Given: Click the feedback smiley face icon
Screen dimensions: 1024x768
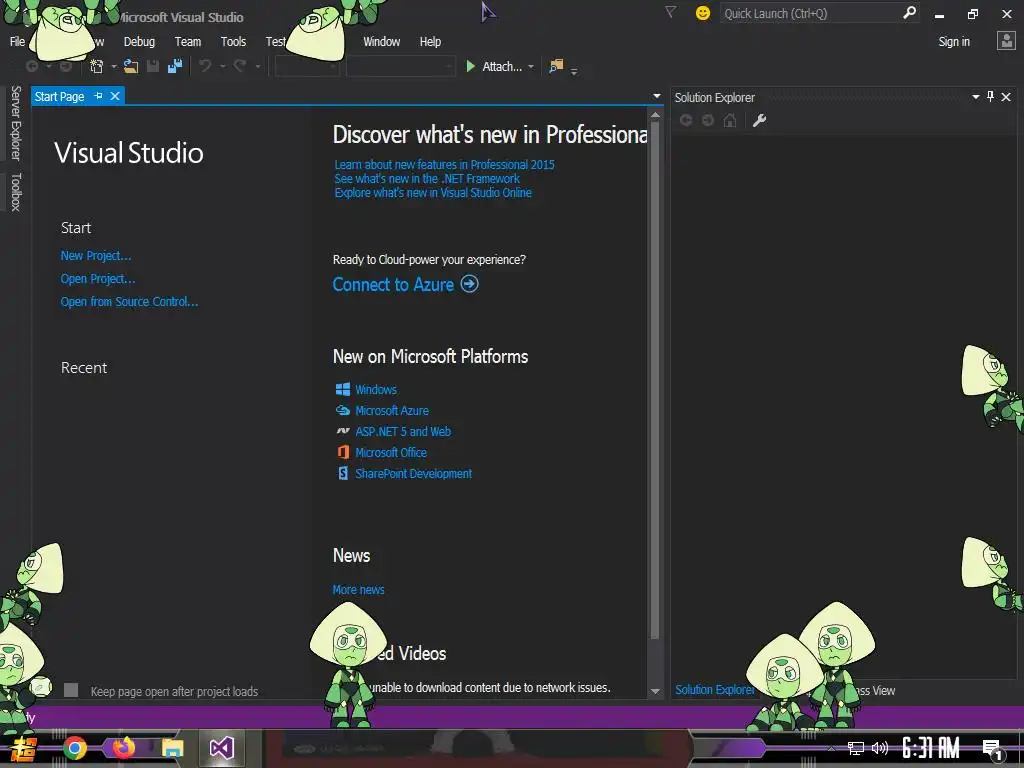Looking at the screenshot, I should point(703,13).
